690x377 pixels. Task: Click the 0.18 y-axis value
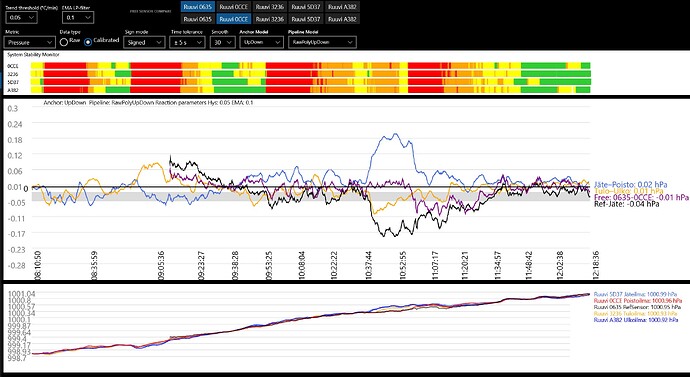16,139
